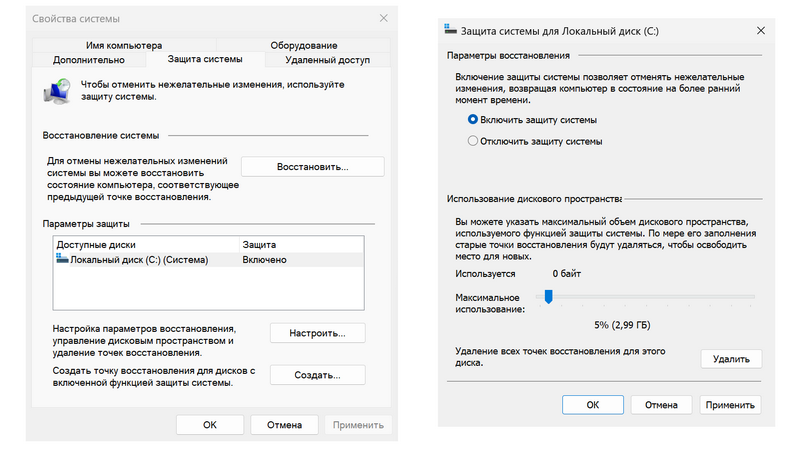This screenshot has height=450, width=800.
Task: Click the system protection computer icon
Action: pos(58,92)
